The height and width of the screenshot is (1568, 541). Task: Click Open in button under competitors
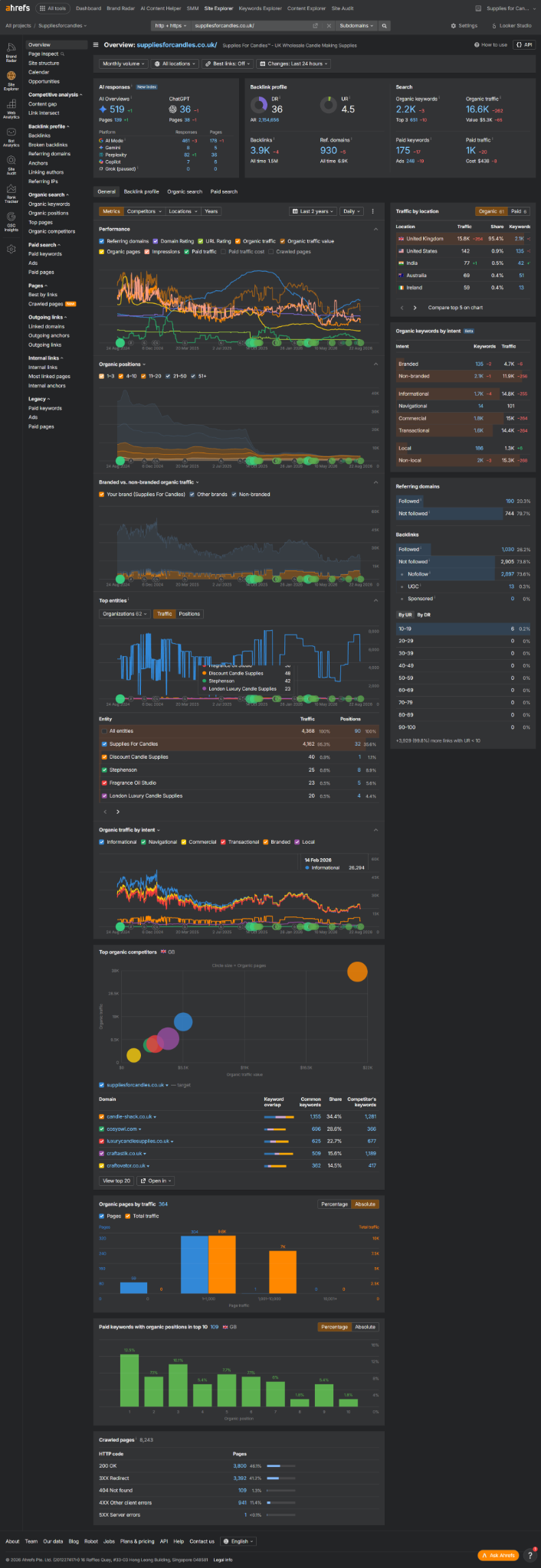tap(156, 1181)
